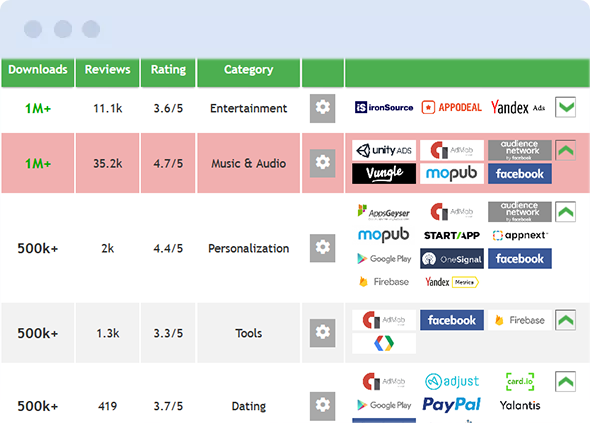Open settings gear in Tools row
This screenshot has height=423, width=590.
coord(322,333)
